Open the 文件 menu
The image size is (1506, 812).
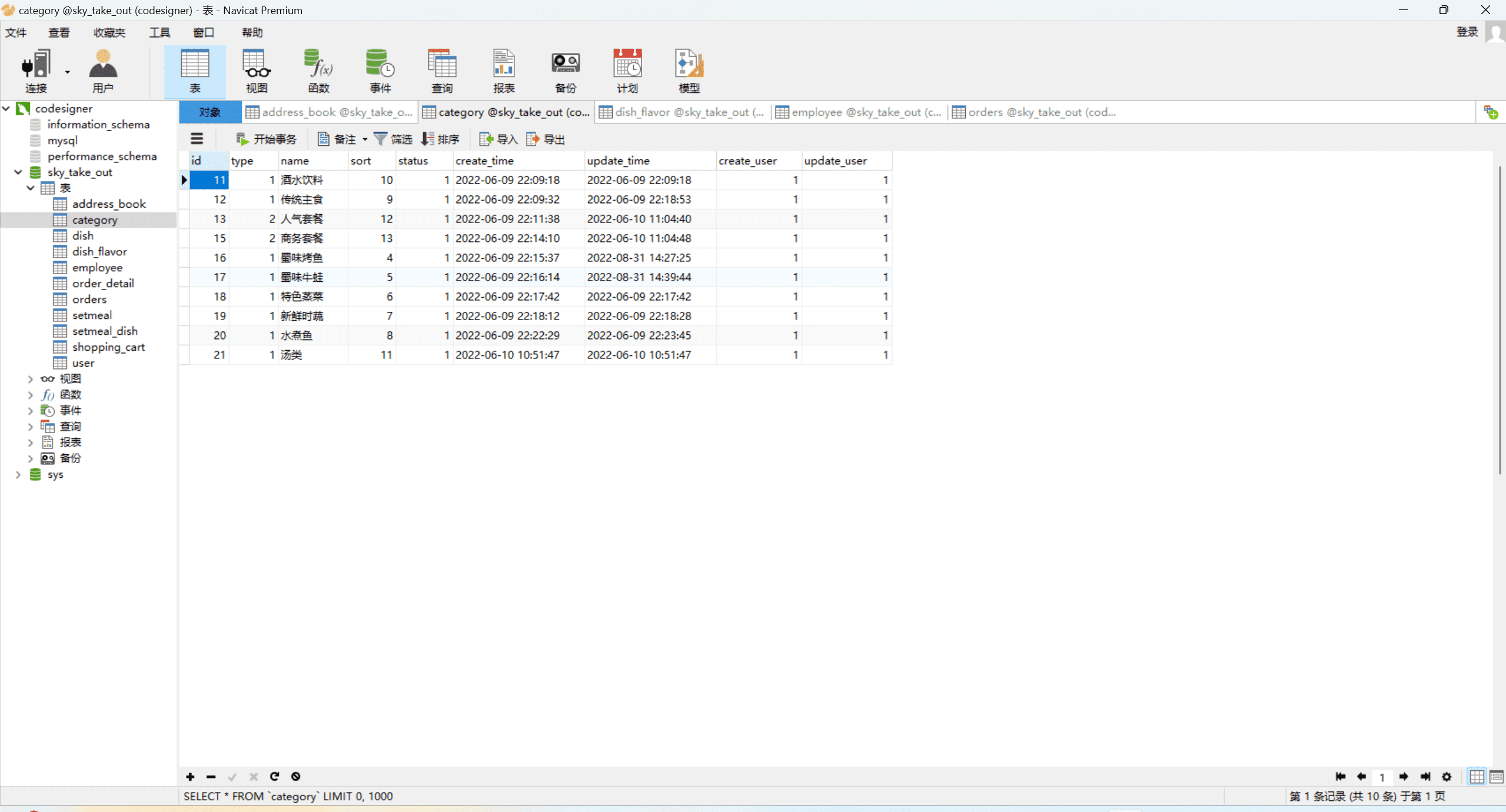click(16, 32)
